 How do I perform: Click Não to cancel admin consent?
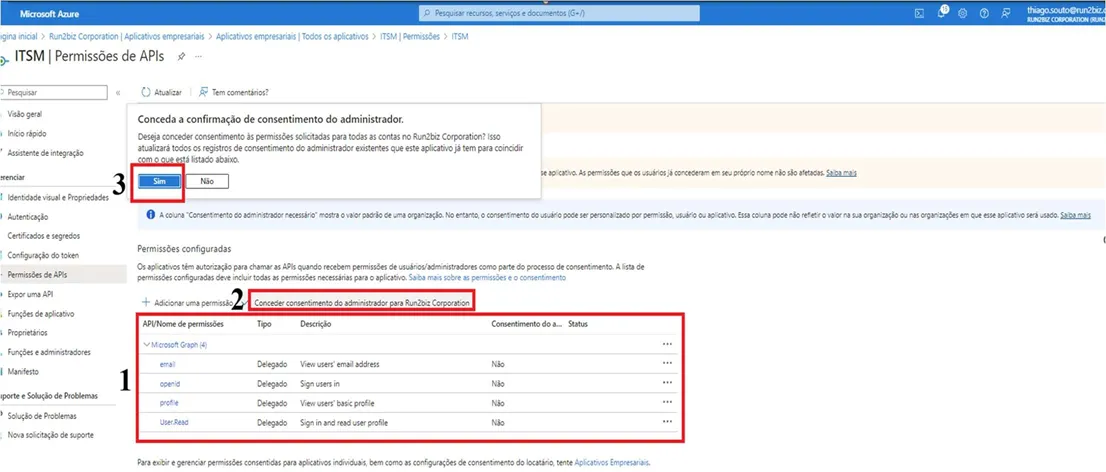click(x=207, y=181)
